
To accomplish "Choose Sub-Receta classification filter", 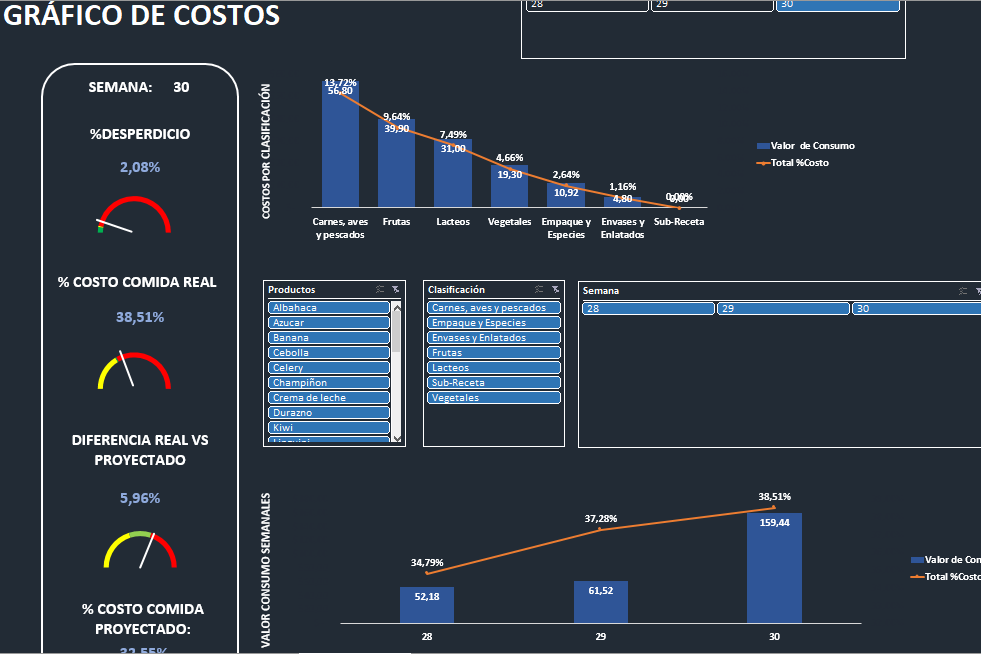I will [x=493, y=383].
